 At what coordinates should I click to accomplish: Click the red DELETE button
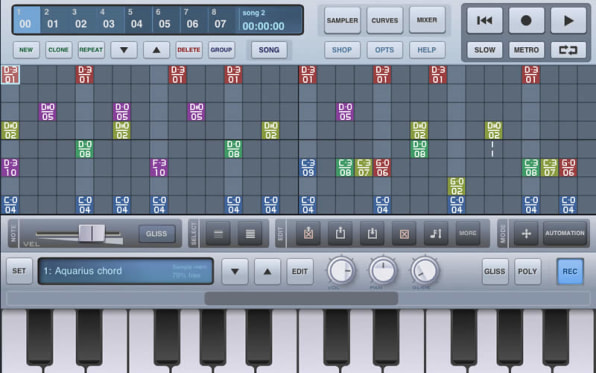tap(189, 50)
